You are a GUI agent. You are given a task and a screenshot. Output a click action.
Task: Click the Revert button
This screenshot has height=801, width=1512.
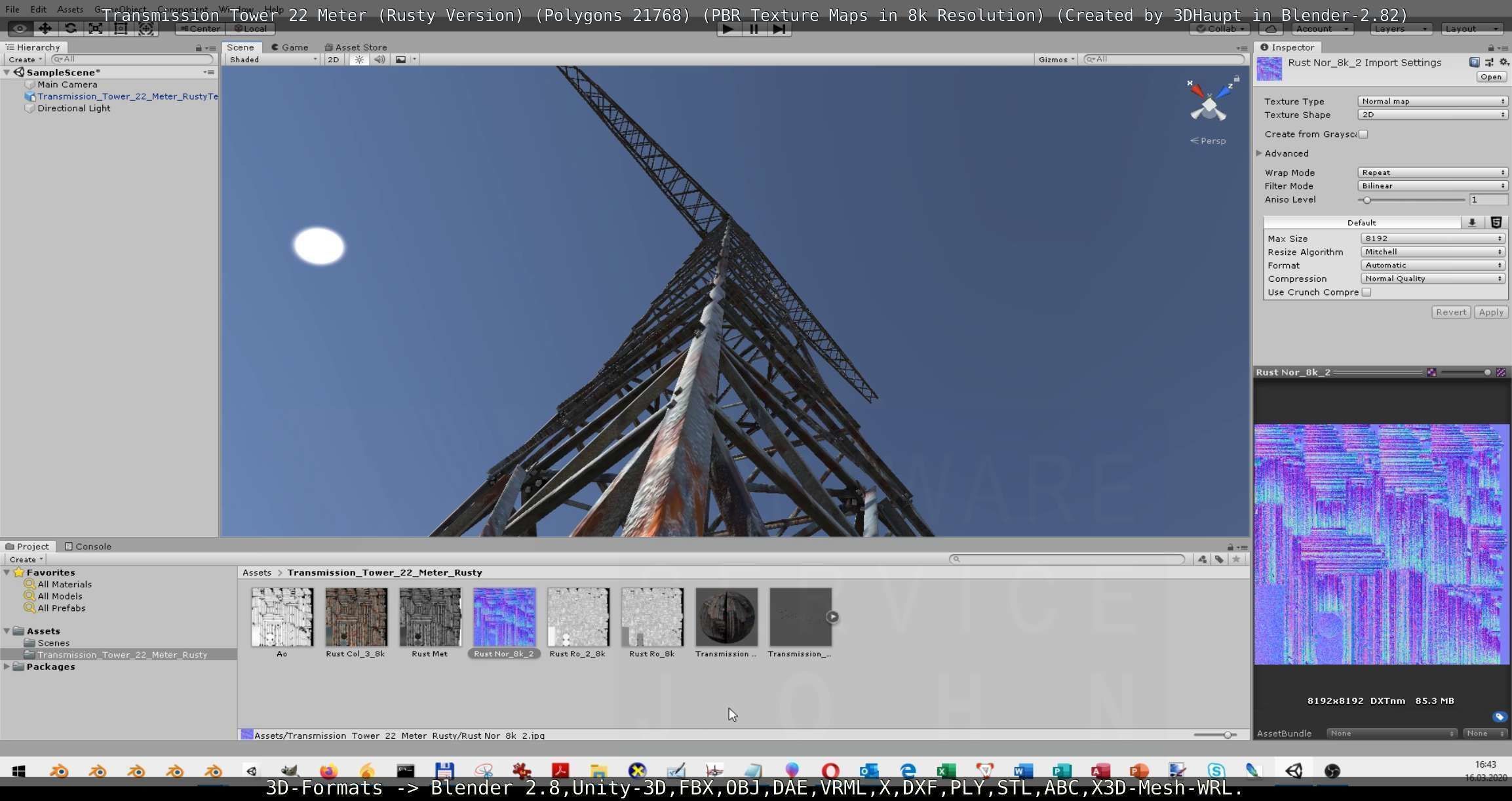coord(1451,313)
